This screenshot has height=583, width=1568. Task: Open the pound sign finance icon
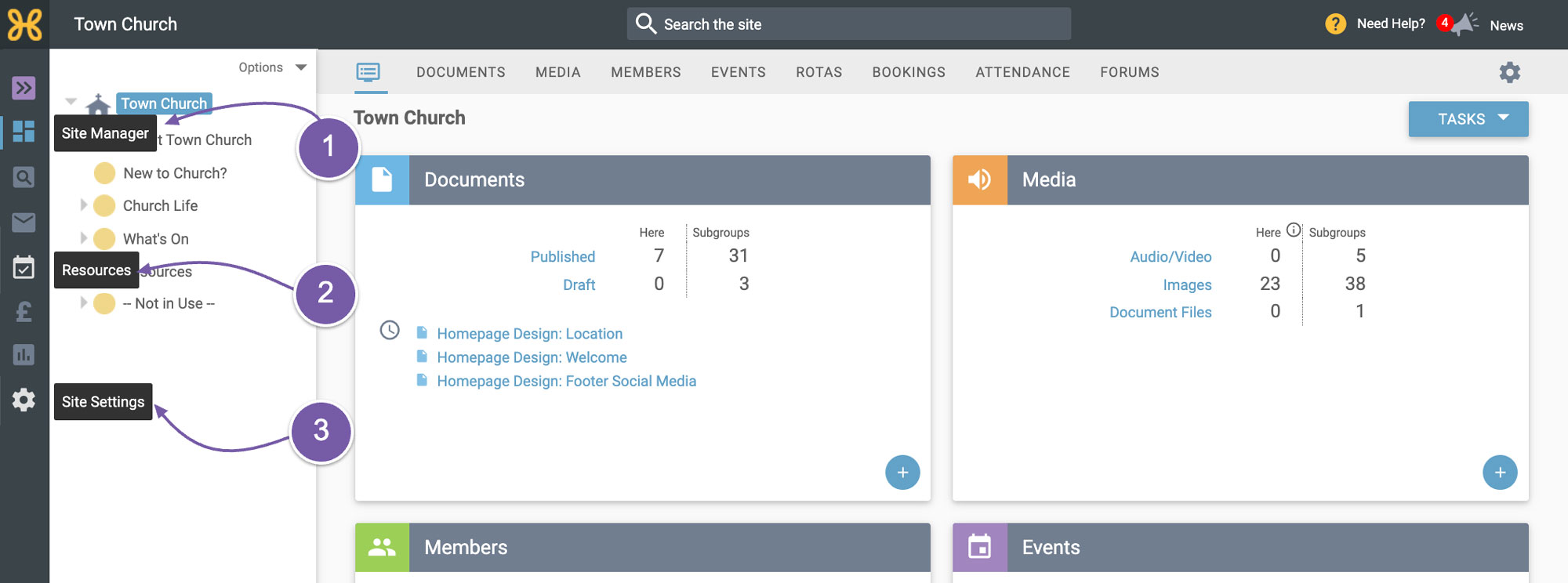[24, 312]
